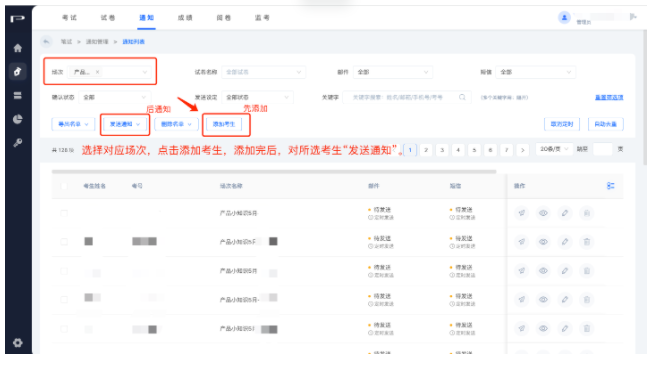Go to page 2 in pagination
Screen dimensions: 653x389
[x=426, y=150]
